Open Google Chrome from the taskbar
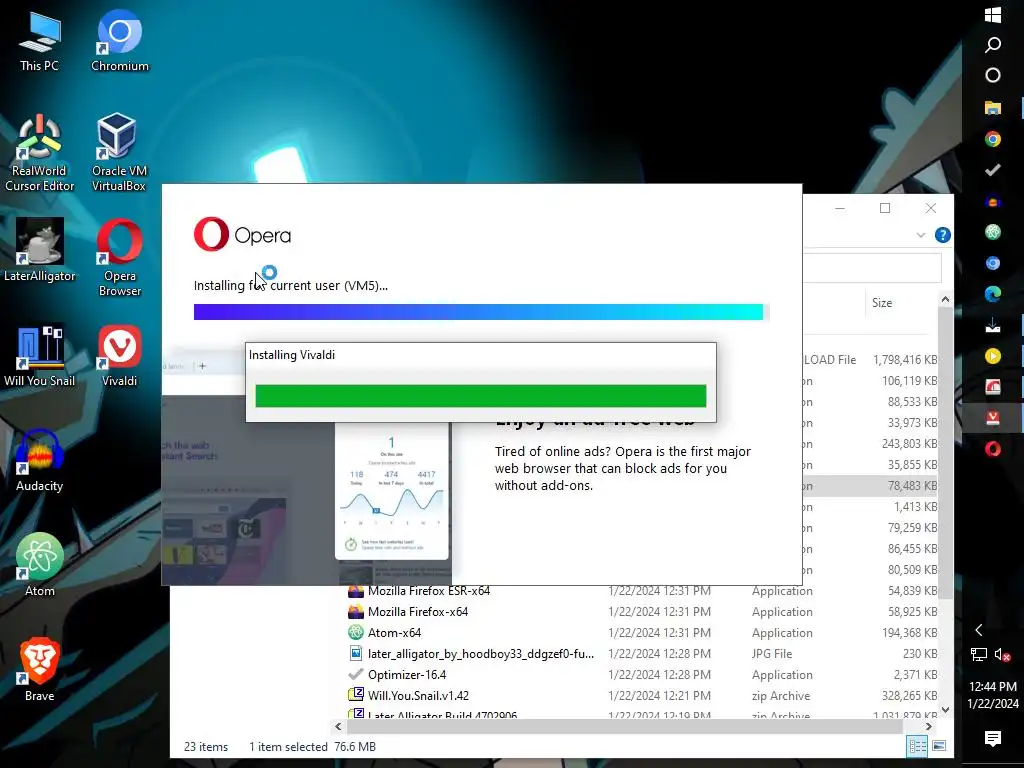The width and height of the screenshot is (1024, 768). pyautogui.click(x=993, y=138)
